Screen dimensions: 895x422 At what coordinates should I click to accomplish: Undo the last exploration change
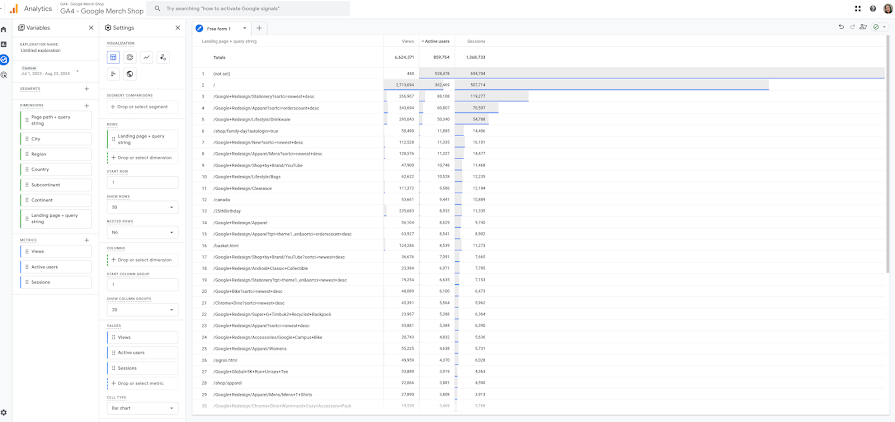[841, 27]
